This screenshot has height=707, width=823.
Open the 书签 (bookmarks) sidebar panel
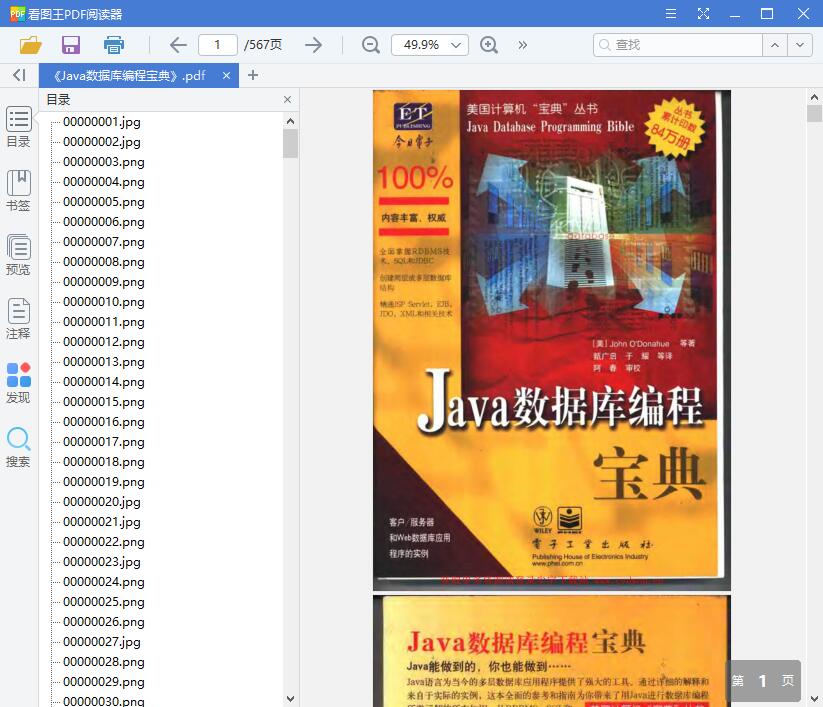click(18, 191)
